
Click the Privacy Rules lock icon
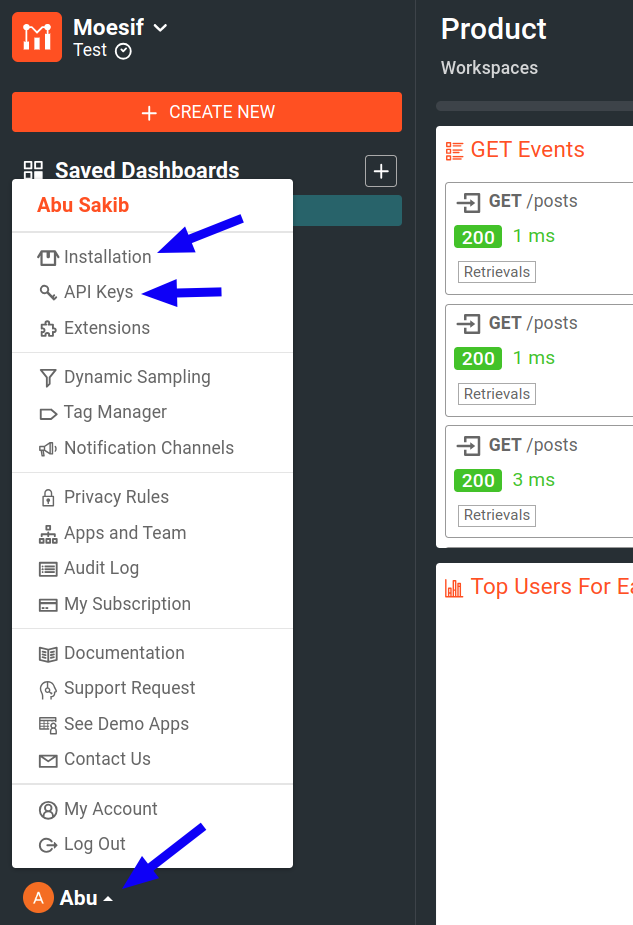[x=48, y=498]
